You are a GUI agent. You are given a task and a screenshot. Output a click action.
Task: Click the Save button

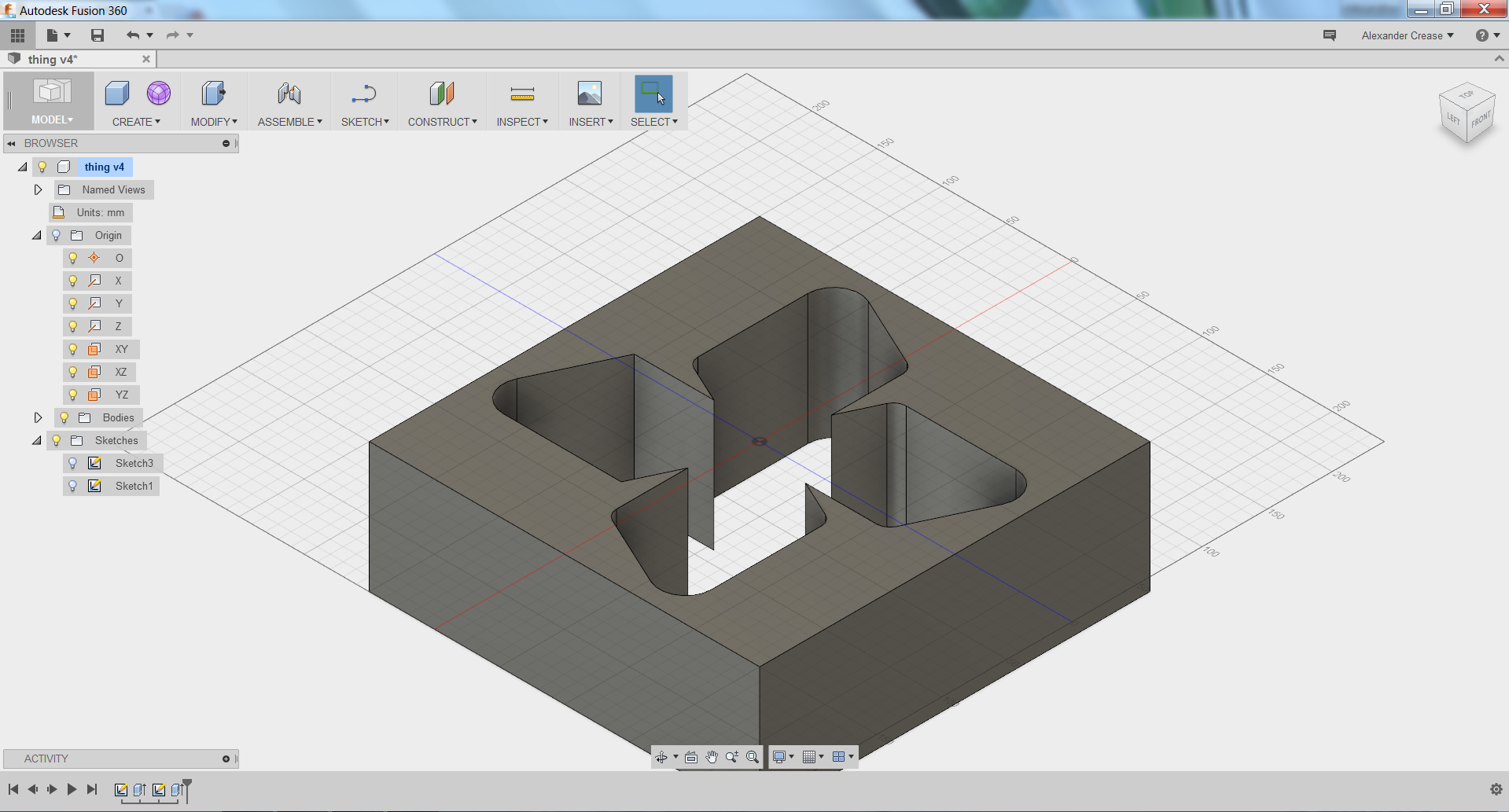[x=98, y=35]
